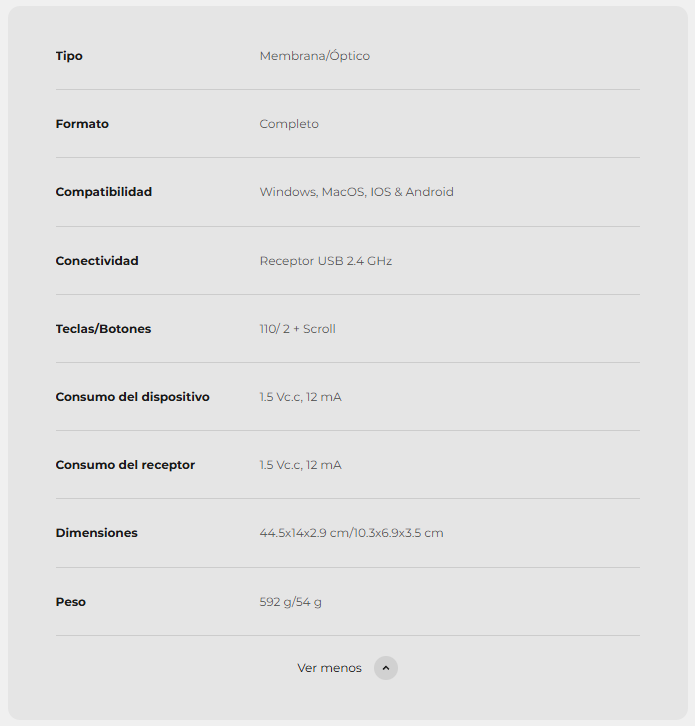The height and width of the screenshot is (726, 695).
Task: Select the "110/ 2 + Scroll" value
Action: click(x=297, y=329)
